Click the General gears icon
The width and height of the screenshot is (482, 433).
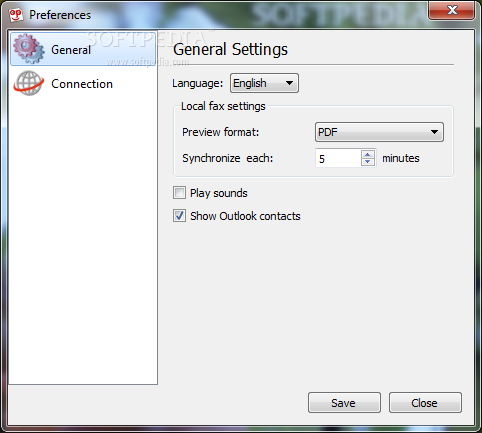29,49
